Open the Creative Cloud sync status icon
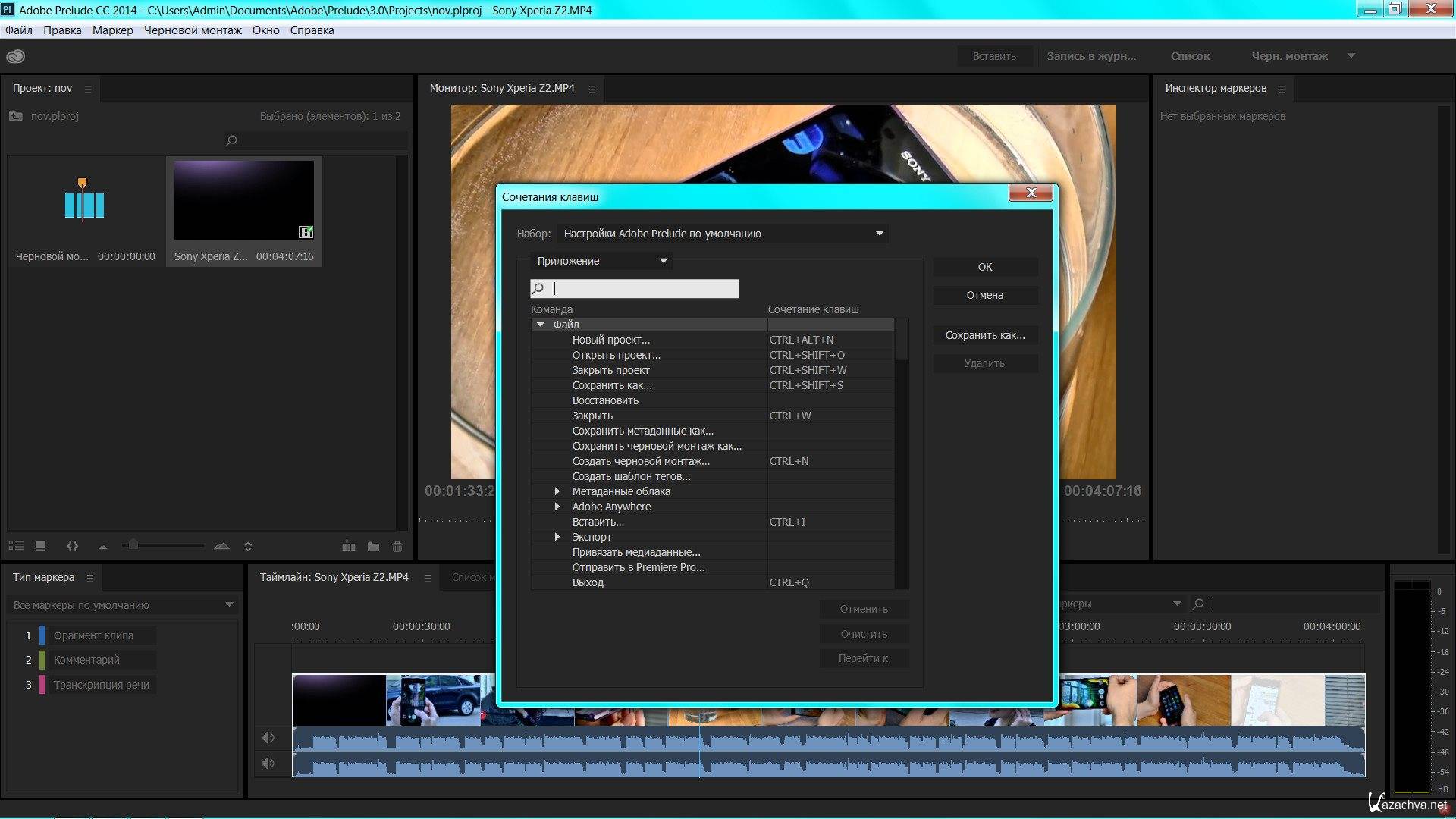Viewport: 1456px width, 819px height. pos(16,56)
